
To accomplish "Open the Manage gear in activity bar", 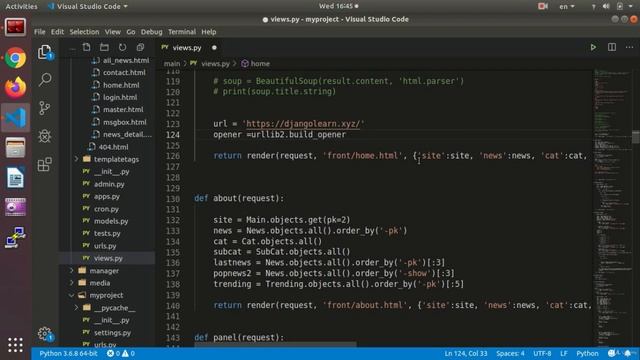I will click(x=45, y=334).
